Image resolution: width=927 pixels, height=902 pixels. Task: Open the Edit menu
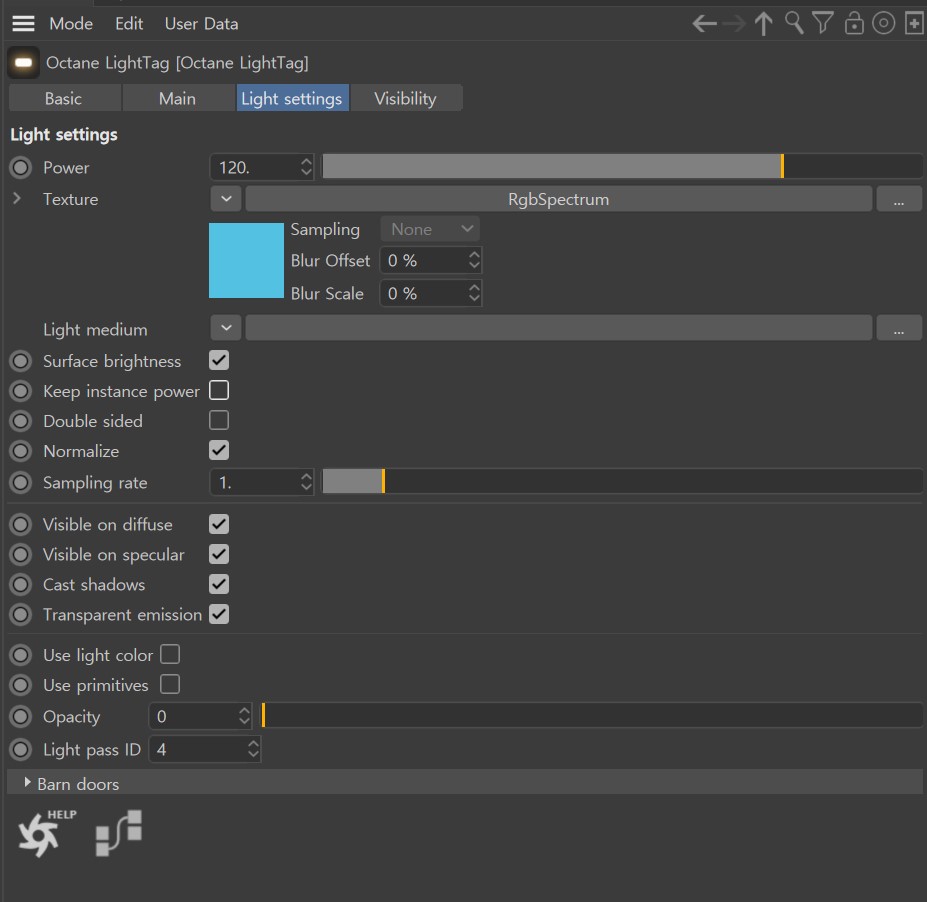(x=129, y=24)
